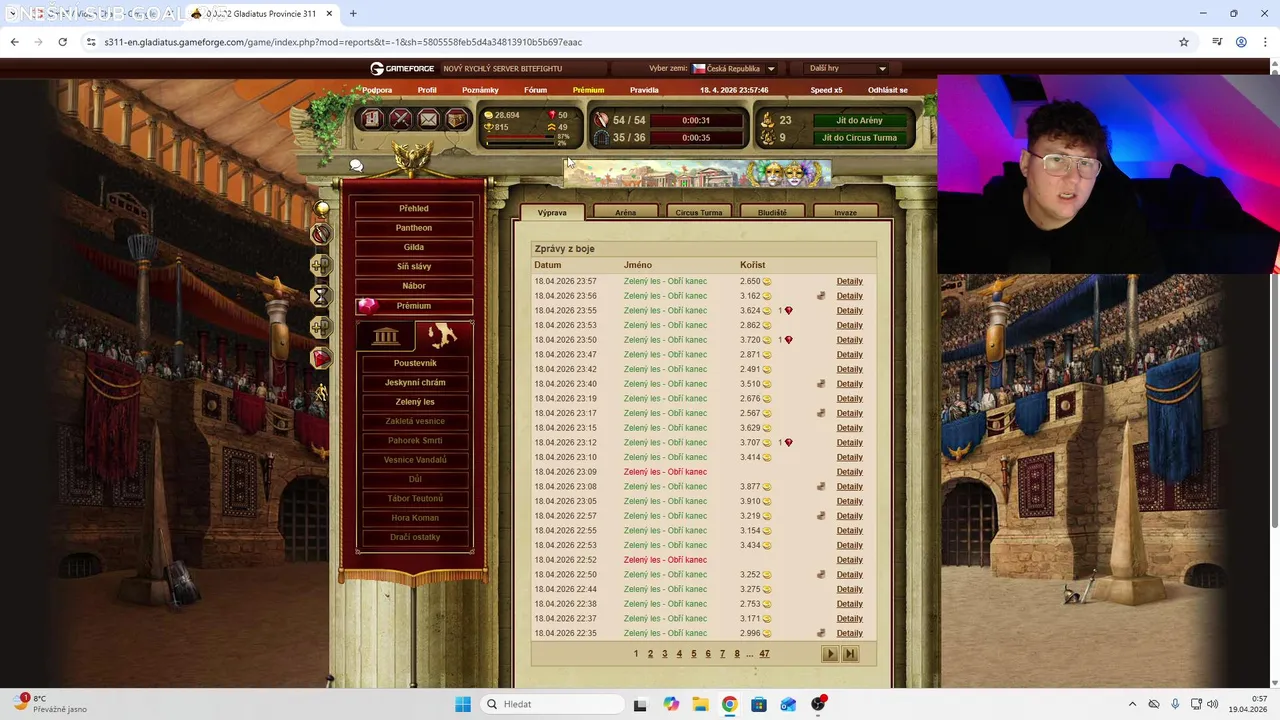1280x720 pixels.
Task: Open the Síň slávy sidebar button
Action: click(414, 267)
